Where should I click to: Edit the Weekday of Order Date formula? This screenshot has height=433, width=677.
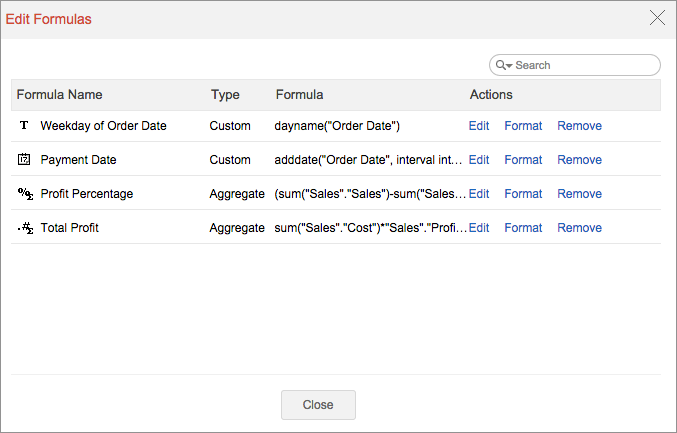(479, 126)
